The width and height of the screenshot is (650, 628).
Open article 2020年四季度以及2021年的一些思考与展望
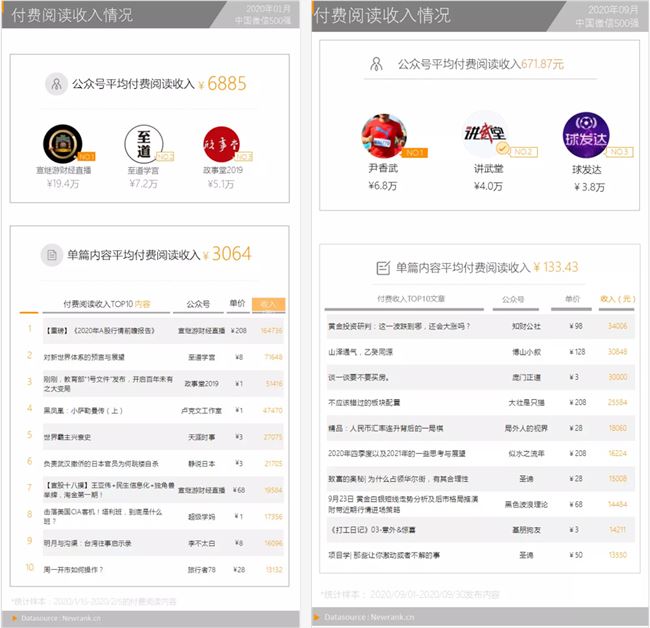click(397, 453)
